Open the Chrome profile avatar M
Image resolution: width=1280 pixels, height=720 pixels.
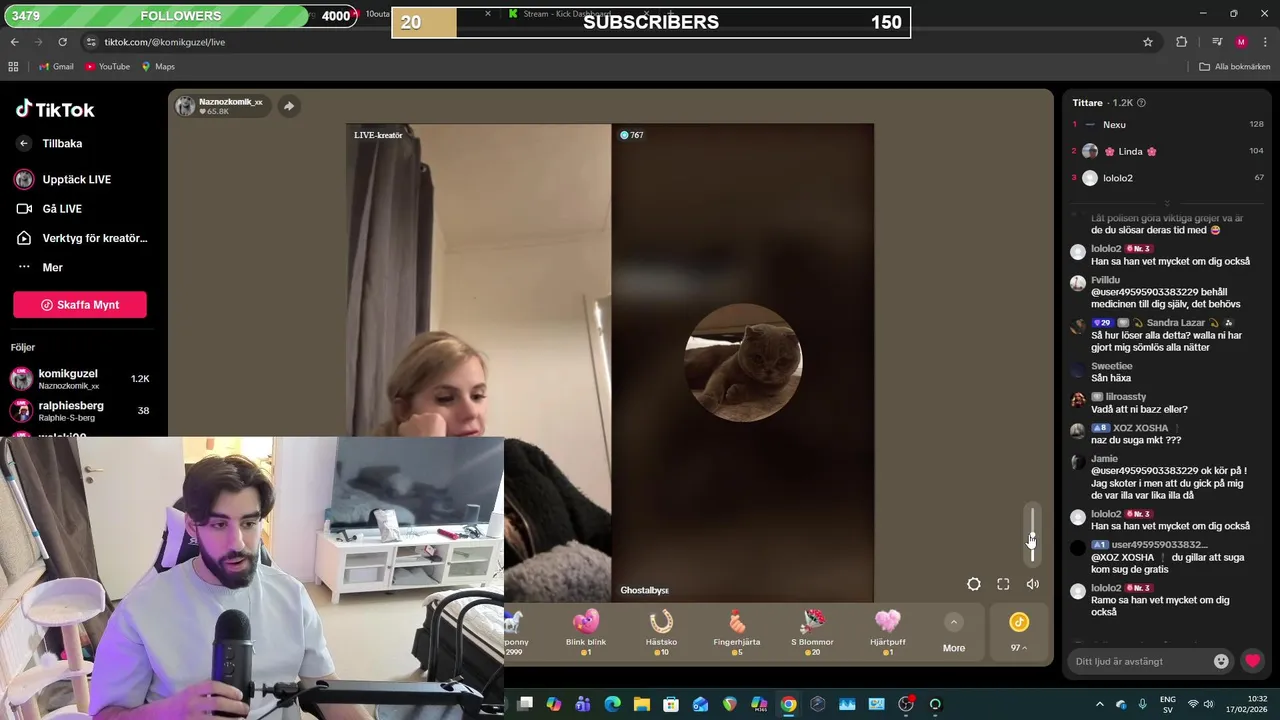(1241, 42)
